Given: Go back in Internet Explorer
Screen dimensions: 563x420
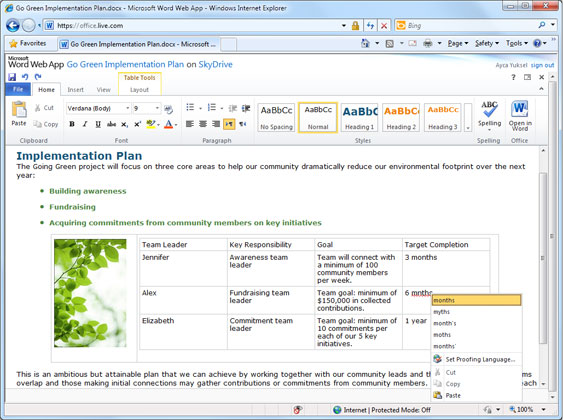Looking at the screenshot, I should click(x=13, y=25).
